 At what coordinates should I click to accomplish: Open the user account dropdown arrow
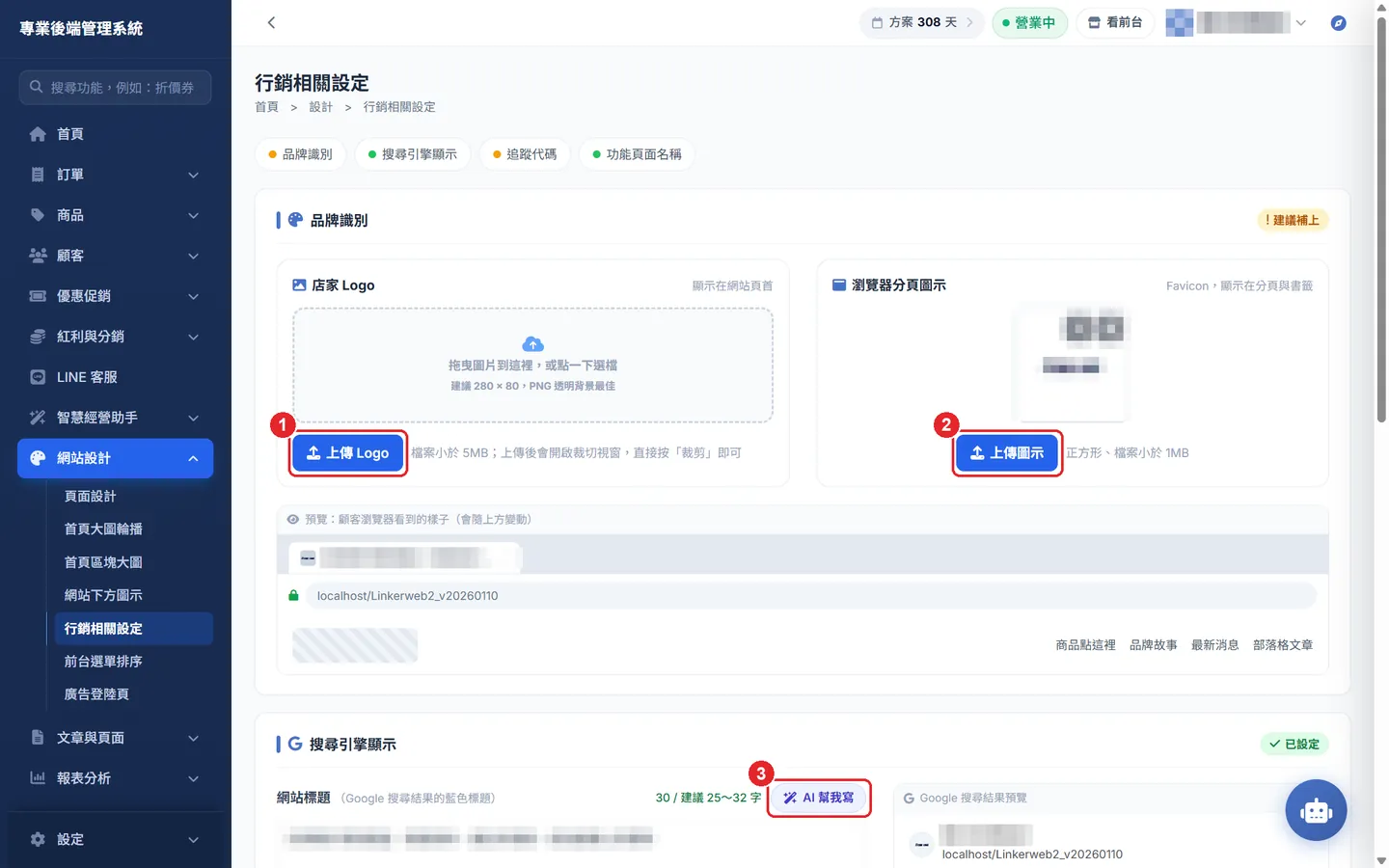[1301, 22]
